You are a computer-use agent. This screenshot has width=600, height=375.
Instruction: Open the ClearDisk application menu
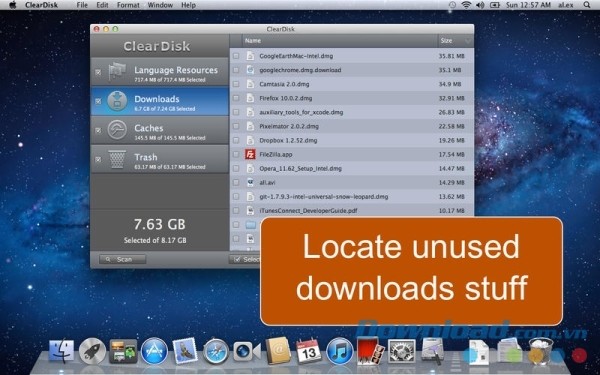click(x=41, y=5)
